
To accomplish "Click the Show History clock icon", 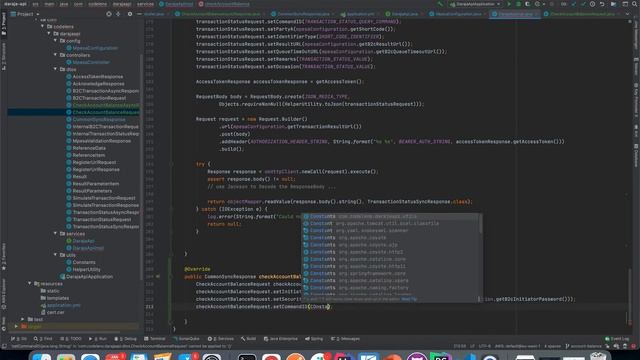I will (592, 4).
